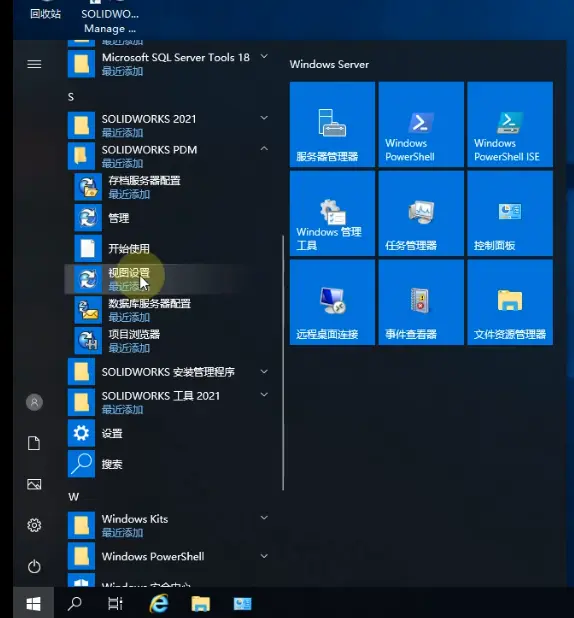Open Documents icon in Start sidebar
The image size is (574, 618).
click(x=34, y=443)
